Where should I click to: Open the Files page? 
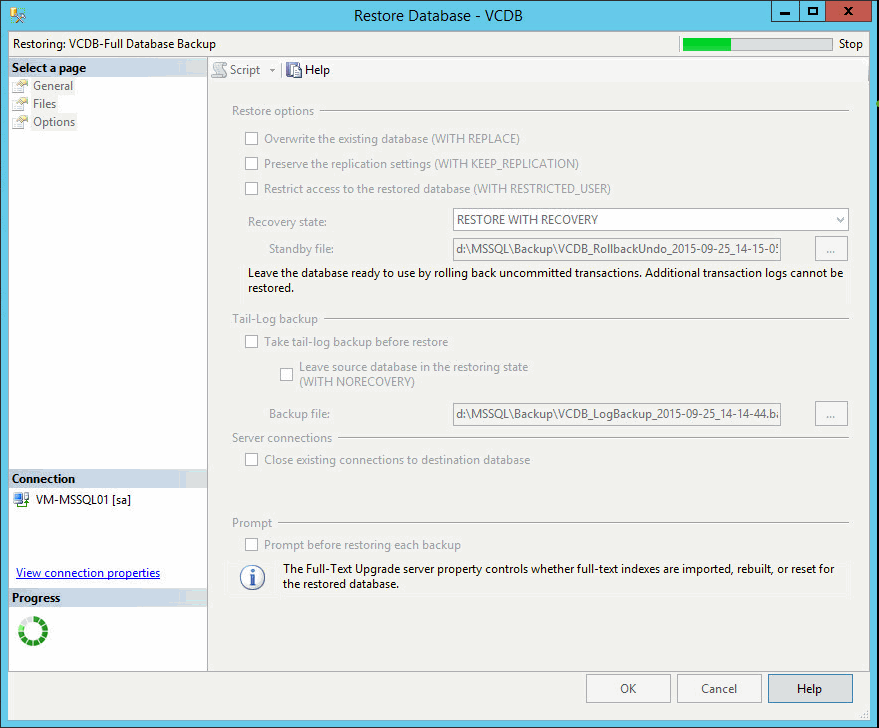[x=45, y=104]
